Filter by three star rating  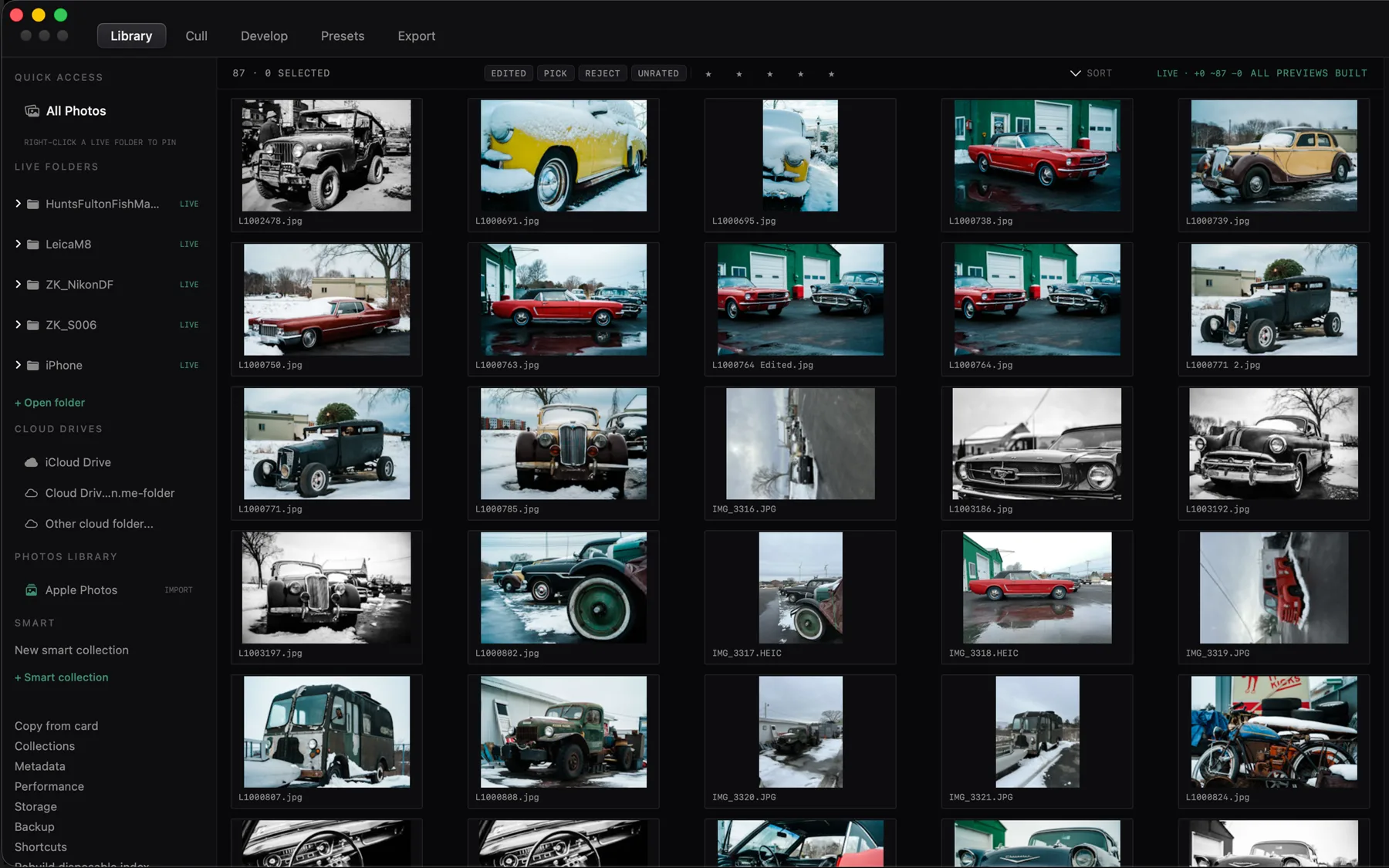click(770, 74)
